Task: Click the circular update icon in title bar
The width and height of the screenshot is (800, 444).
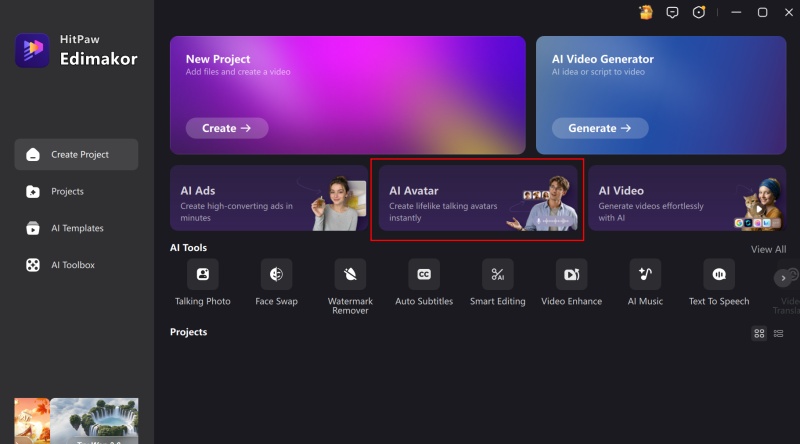Action: (698, 12)
